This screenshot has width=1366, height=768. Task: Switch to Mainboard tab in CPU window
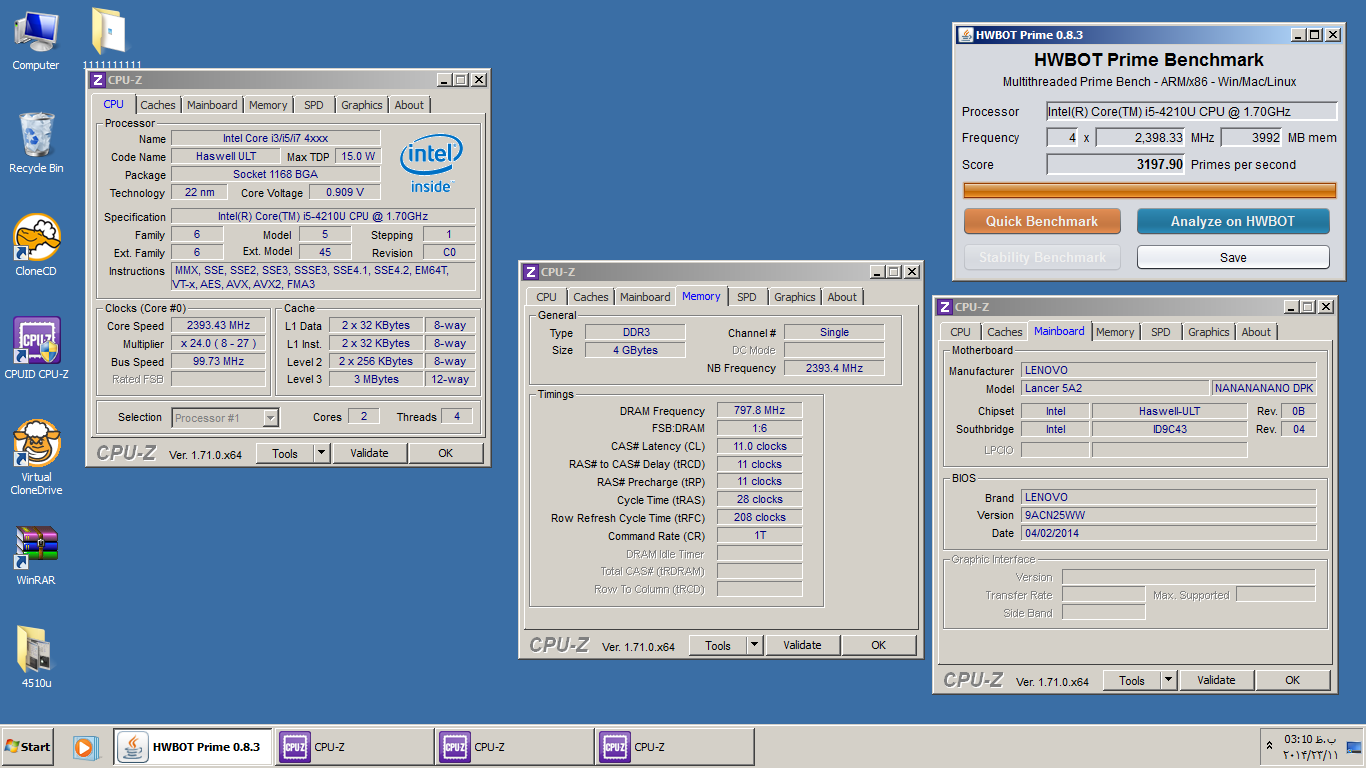point(212,105)
